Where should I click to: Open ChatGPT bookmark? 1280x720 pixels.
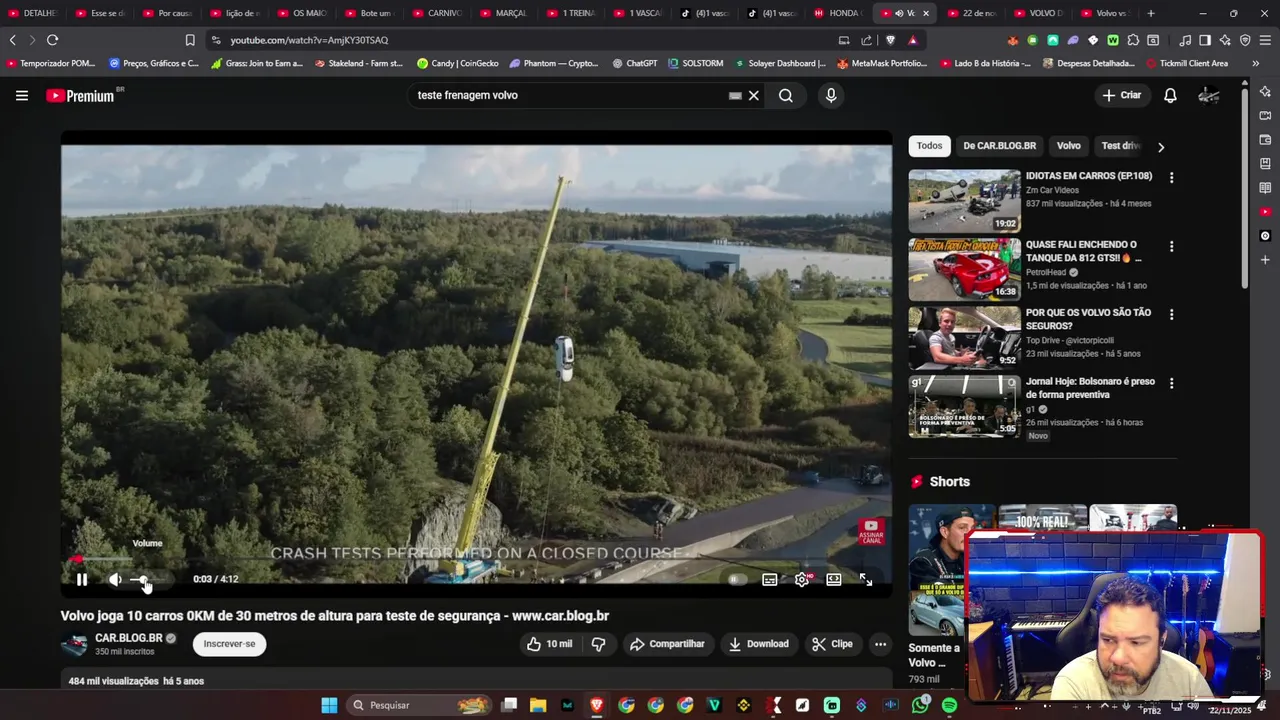coord(634,63)
